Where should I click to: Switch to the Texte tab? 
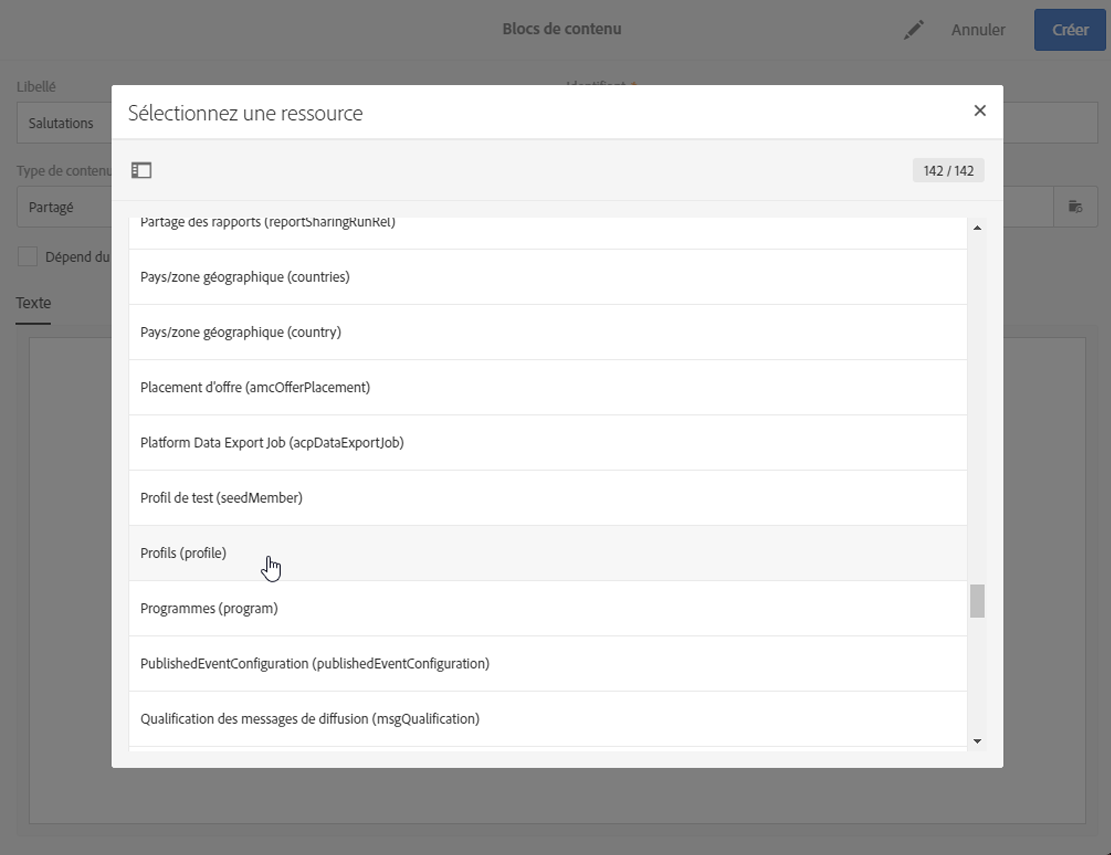pyautogui.click(x=33, y=303)
